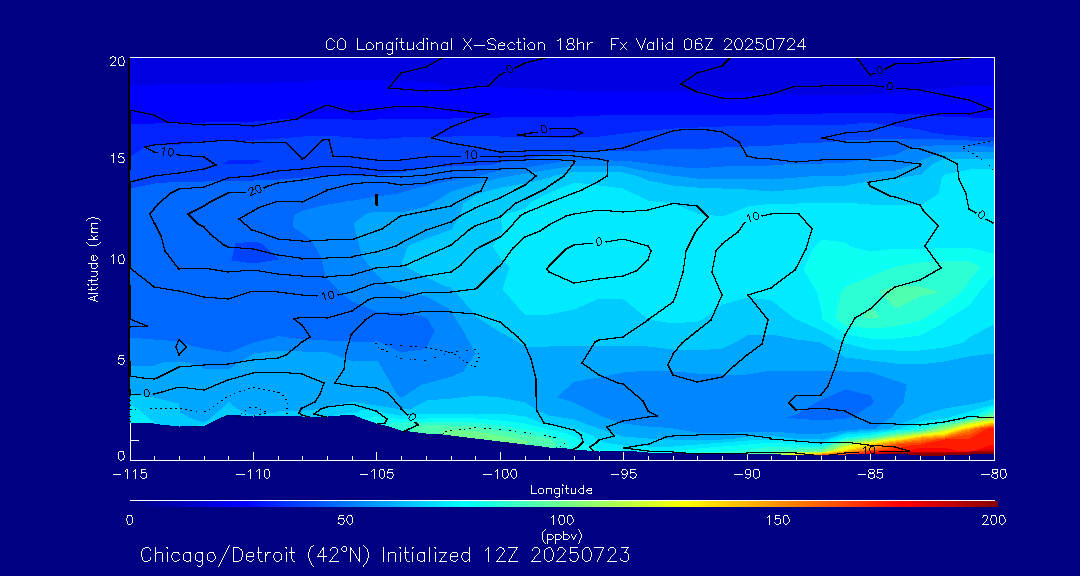1080x576 pixels.
Task: Select the "-90" longitude tick label
Action: pos(747,475)
